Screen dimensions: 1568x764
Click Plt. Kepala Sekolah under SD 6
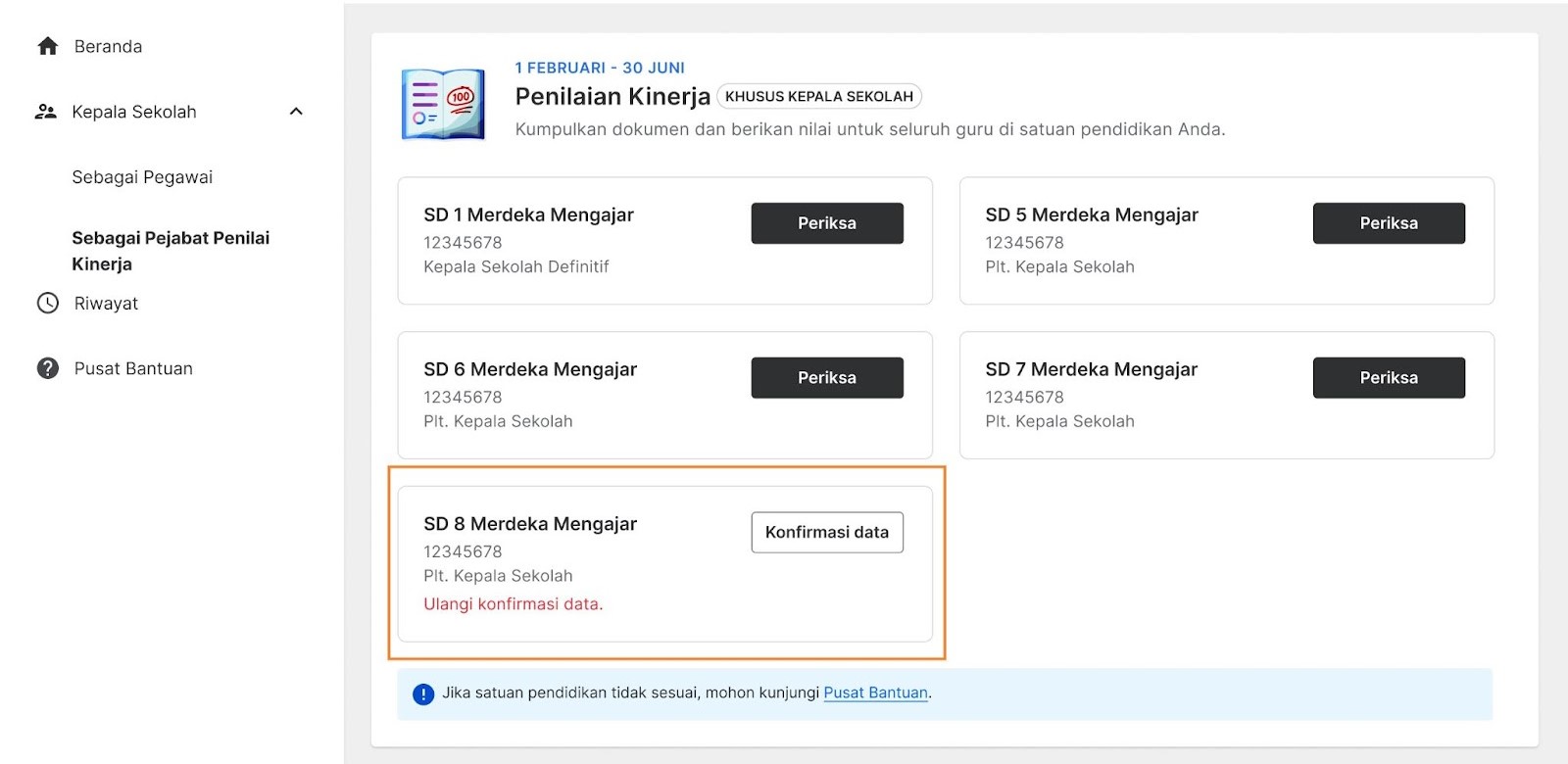click(498, 421)
